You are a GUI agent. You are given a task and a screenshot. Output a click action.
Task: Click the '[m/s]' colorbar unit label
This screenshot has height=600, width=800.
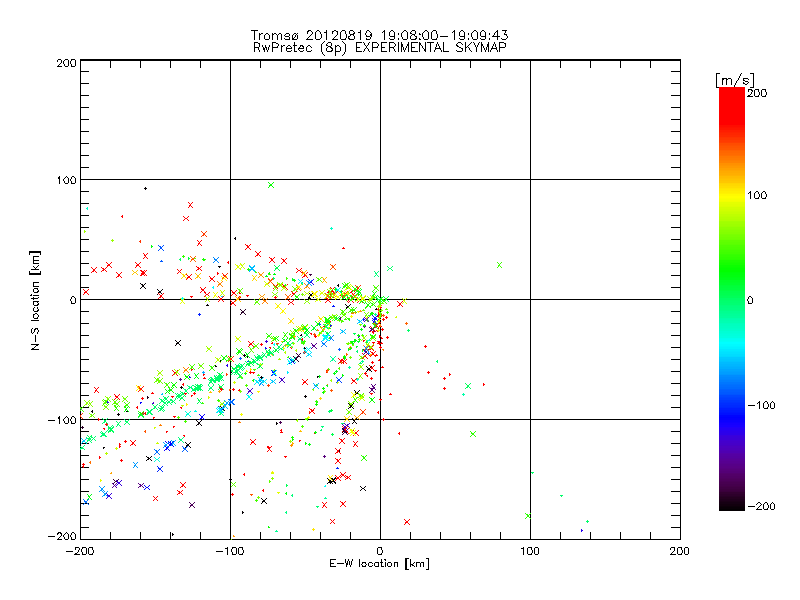click(x=735, y=80)
